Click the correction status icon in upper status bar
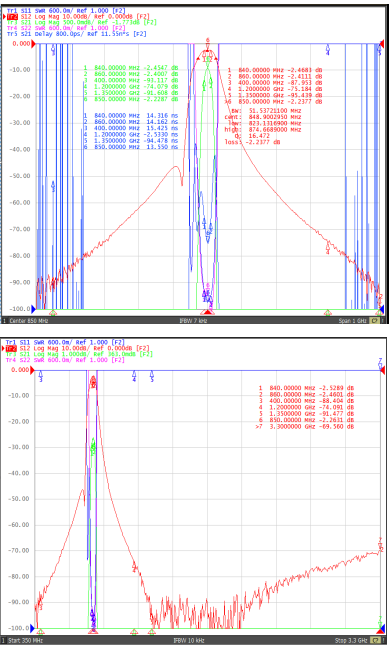 coord(374,320)
